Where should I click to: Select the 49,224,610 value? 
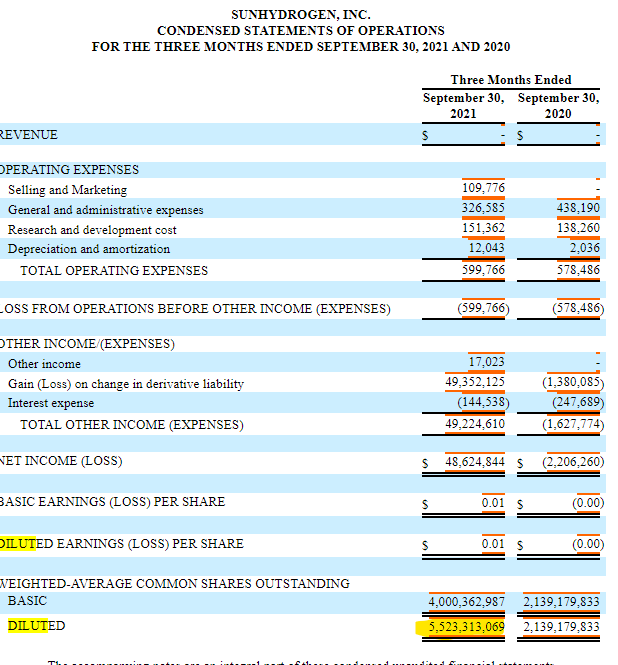pos(475,424)
